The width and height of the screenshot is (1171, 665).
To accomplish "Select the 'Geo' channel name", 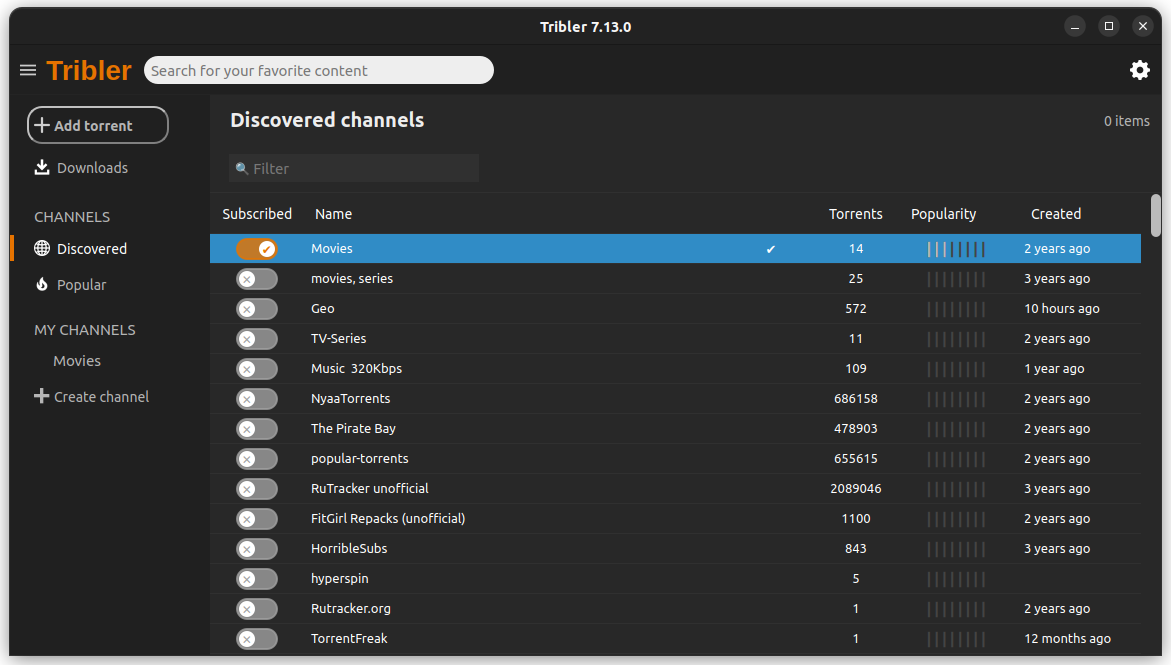I will pos(323,309).
